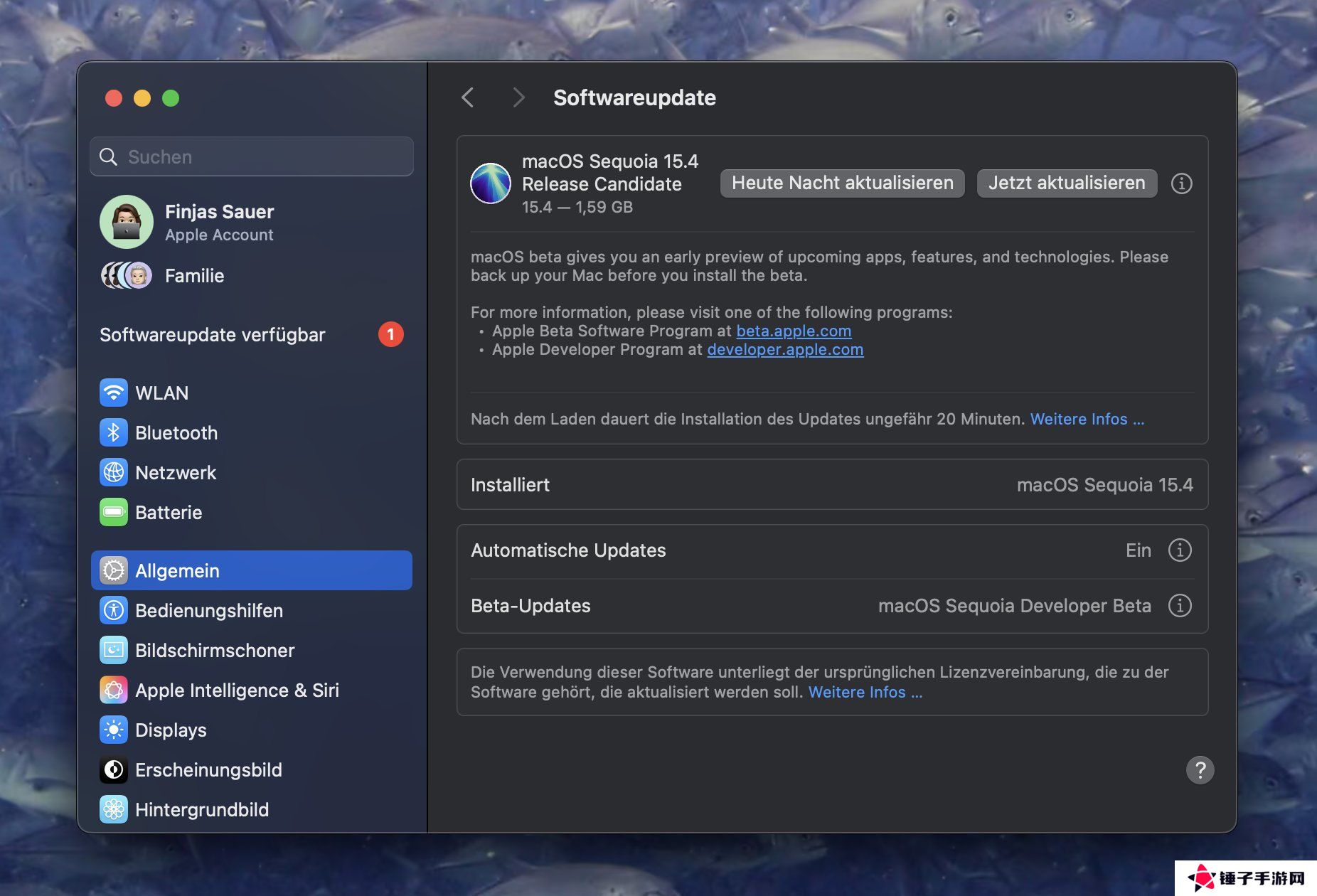Show info for macOS Sequoia 15.4 update

coord(1181,183)
